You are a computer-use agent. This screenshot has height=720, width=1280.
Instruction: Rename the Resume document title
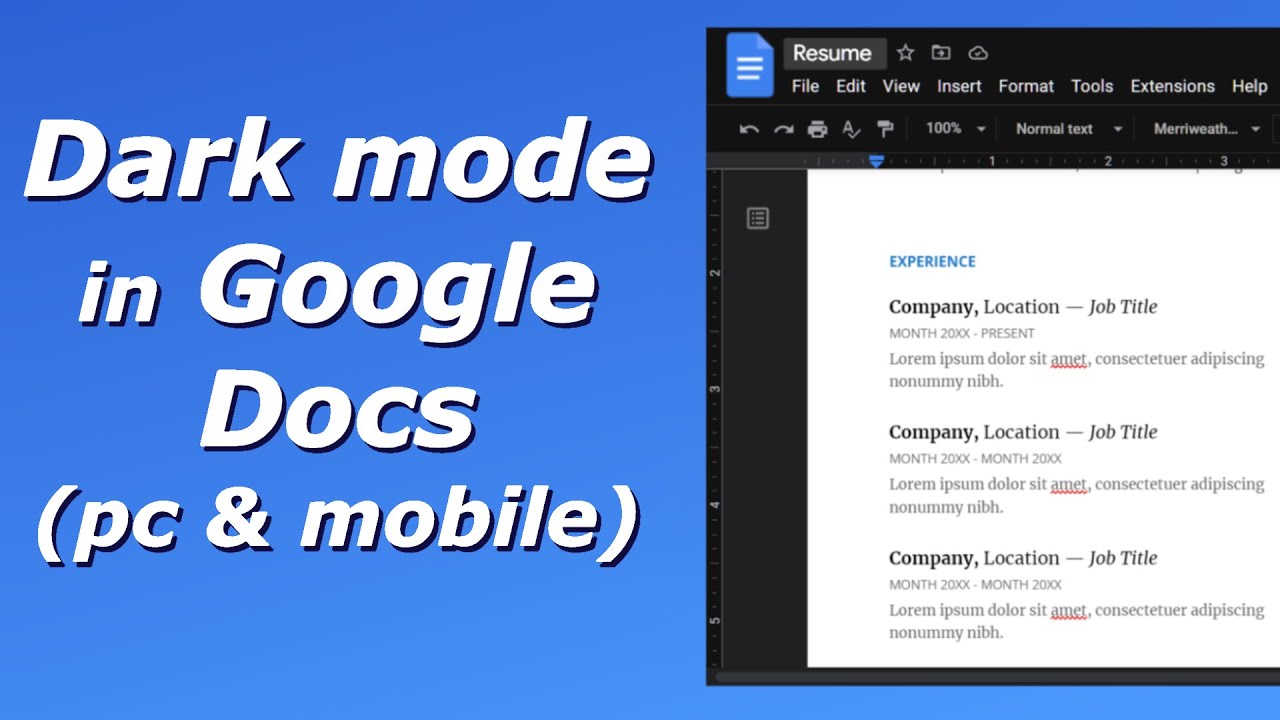click(833, 53)
